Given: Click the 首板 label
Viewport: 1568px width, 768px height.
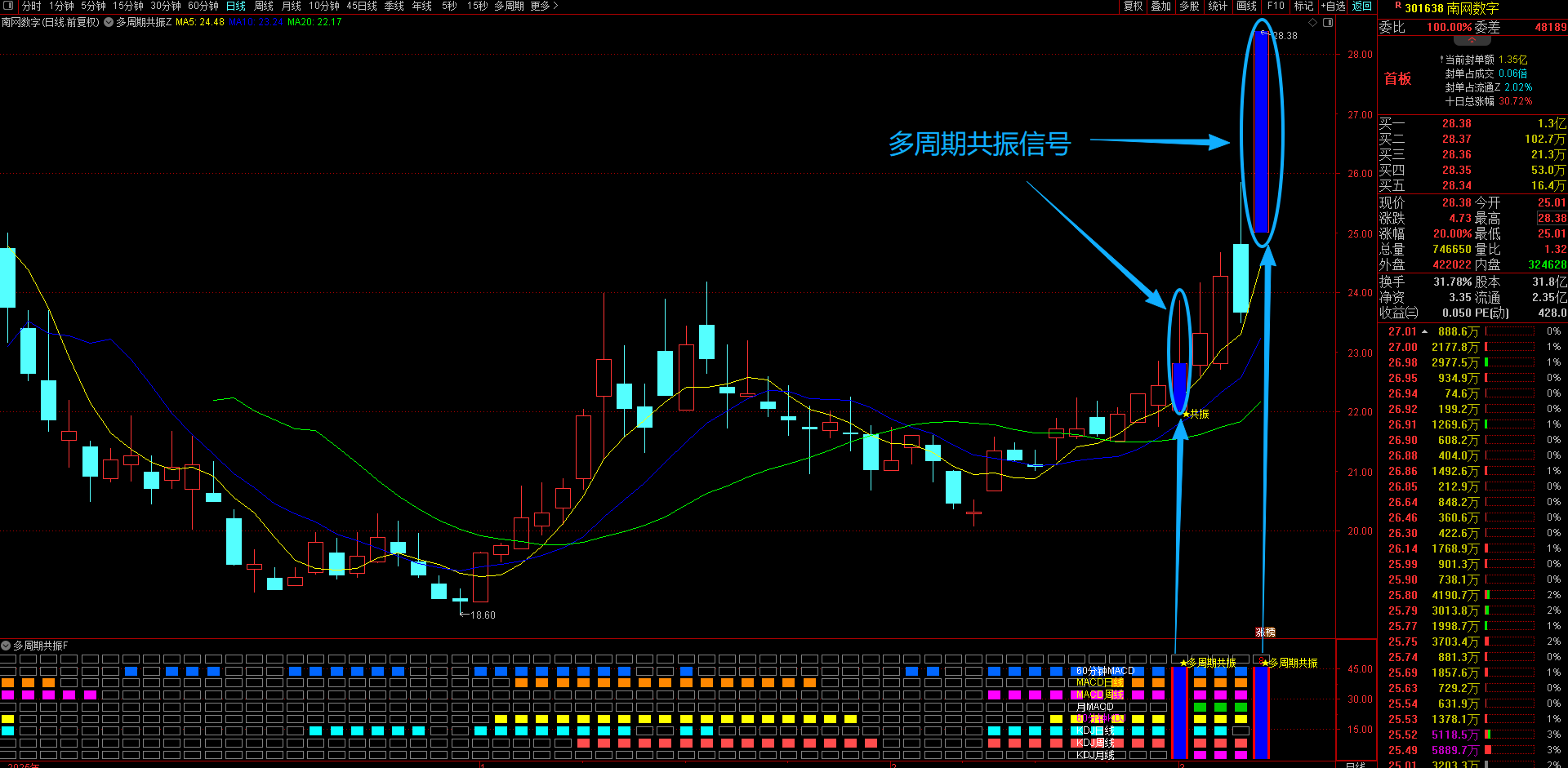Looking at the screenshot, I should [x=1397, y=78].
